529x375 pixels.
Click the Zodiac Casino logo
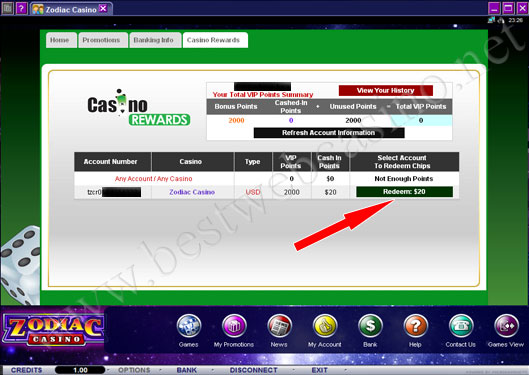[53, 329]
